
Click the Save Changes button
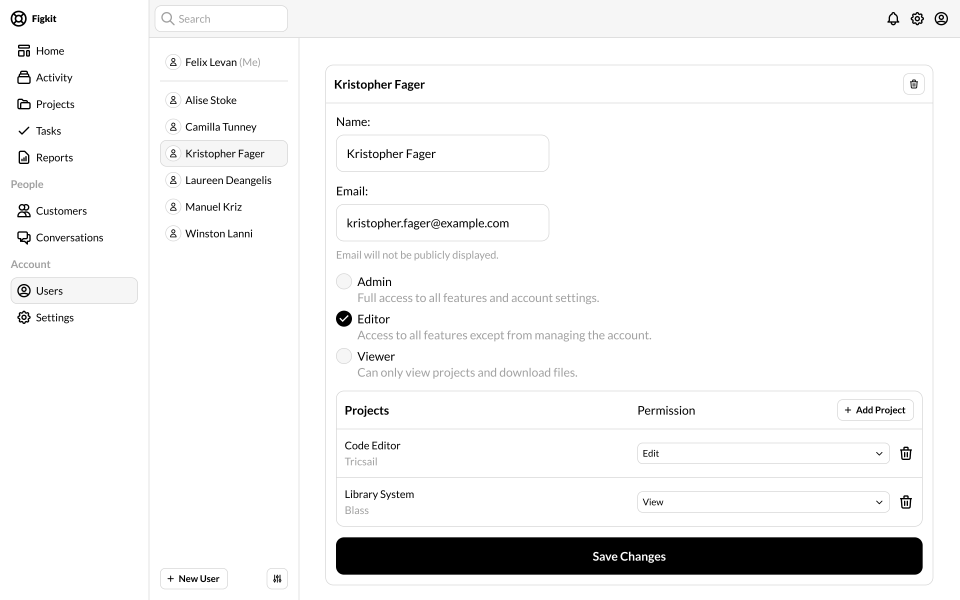(629, 556)
